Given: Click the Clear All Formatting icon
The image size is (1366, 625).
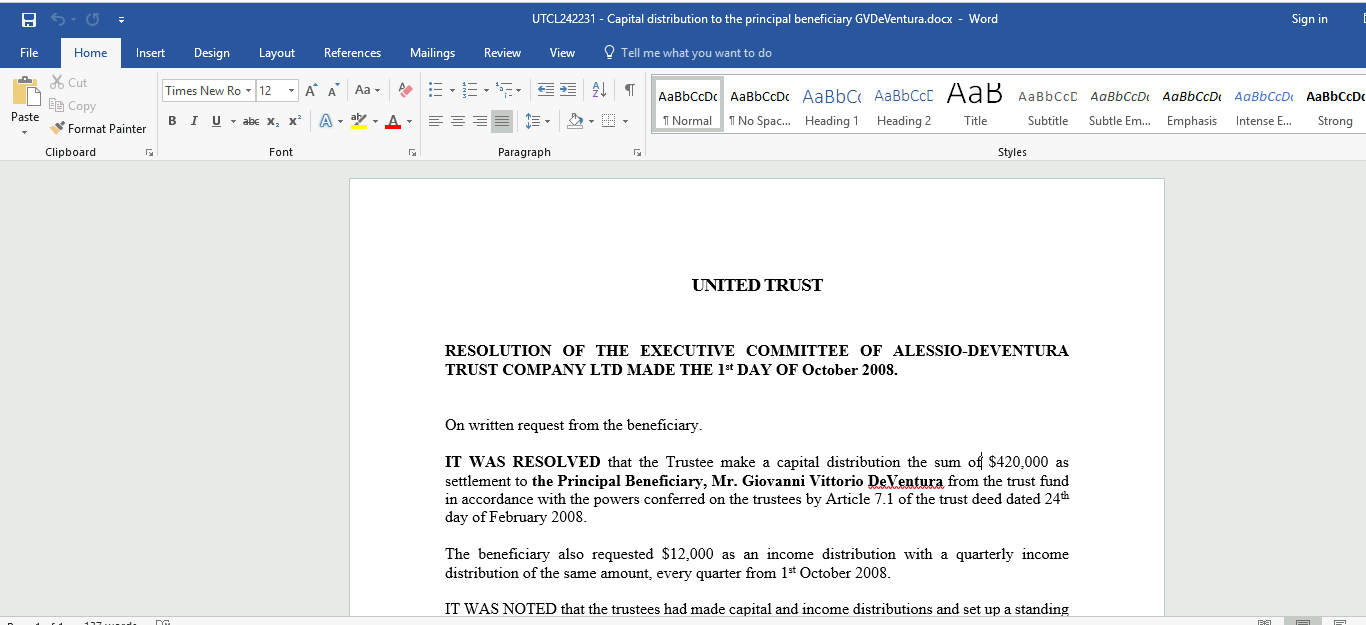Looking at the screenshot, I should (x=405, y=90).
